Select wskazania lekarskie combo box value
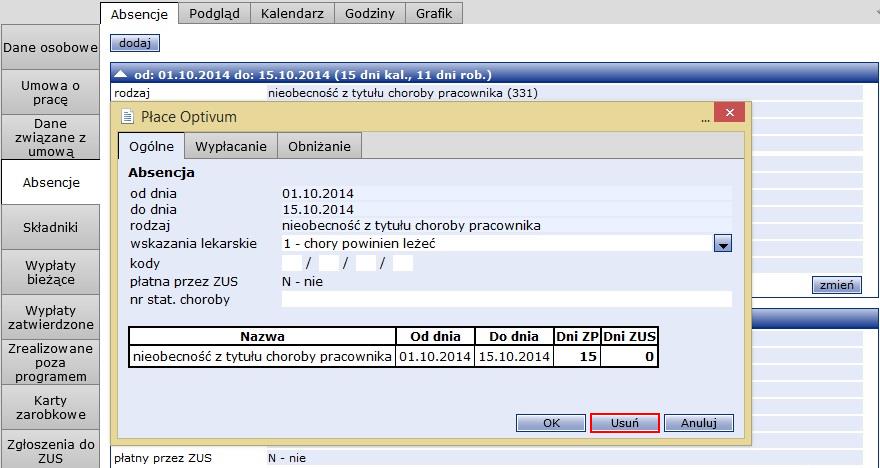This screenshot has height=468, width=880. pos(497,244)
